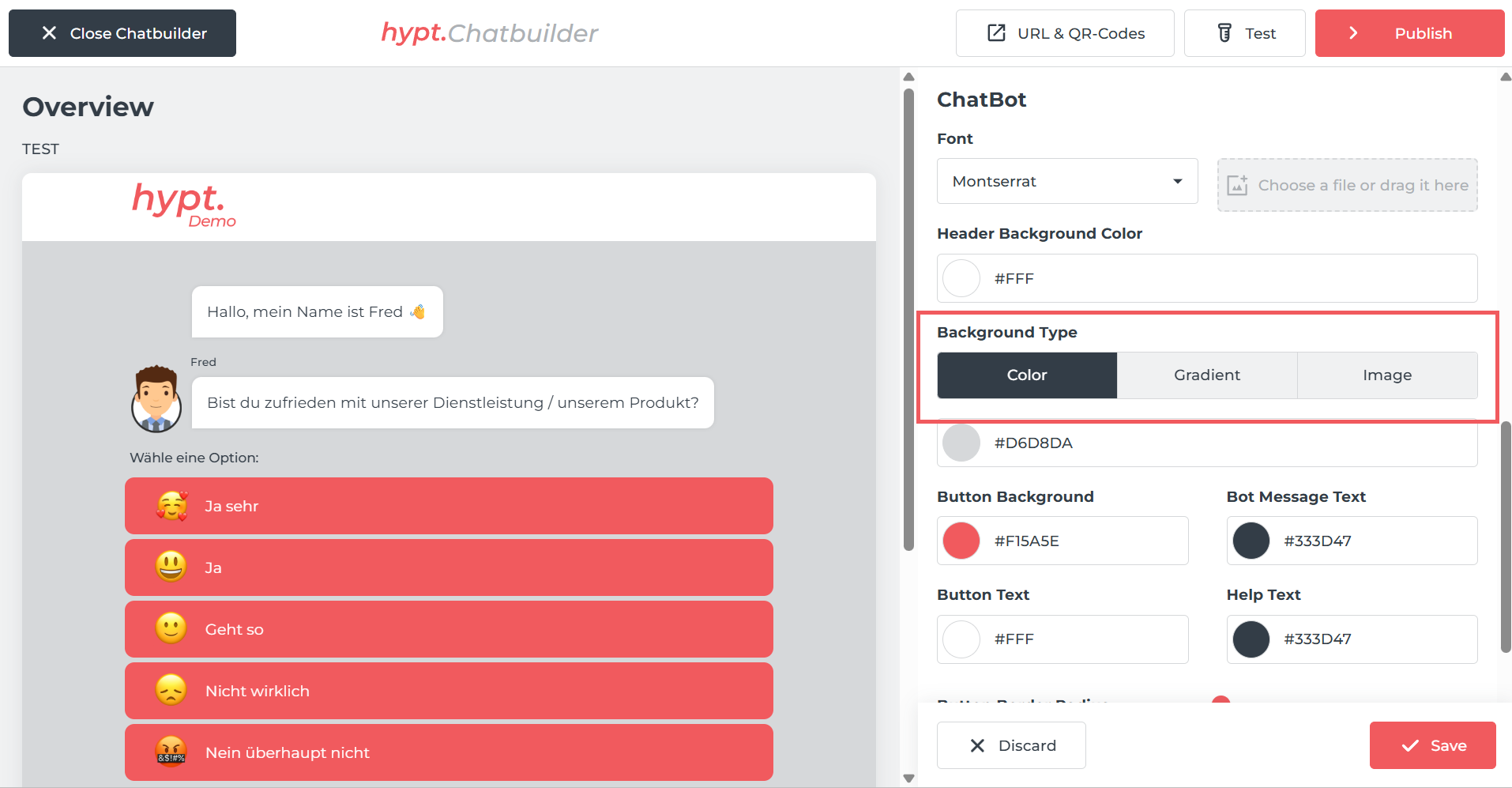The image size is (1512, 788).
Task: Select the Nein überhaupt nicht answer option
Action: pos(449,752)
